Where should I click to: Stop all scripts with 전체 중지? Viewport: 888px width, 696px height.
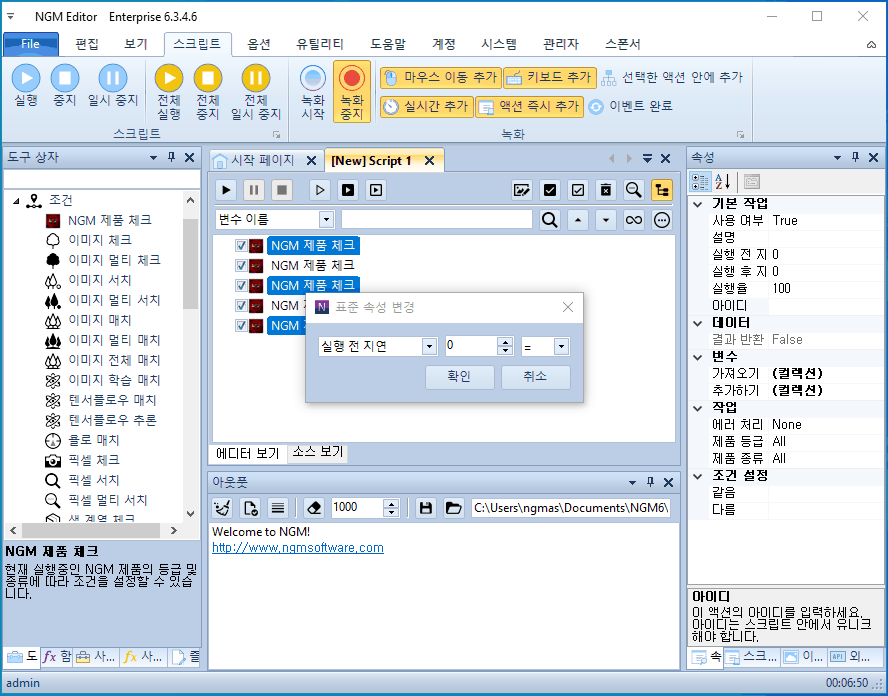click(207, 92)
